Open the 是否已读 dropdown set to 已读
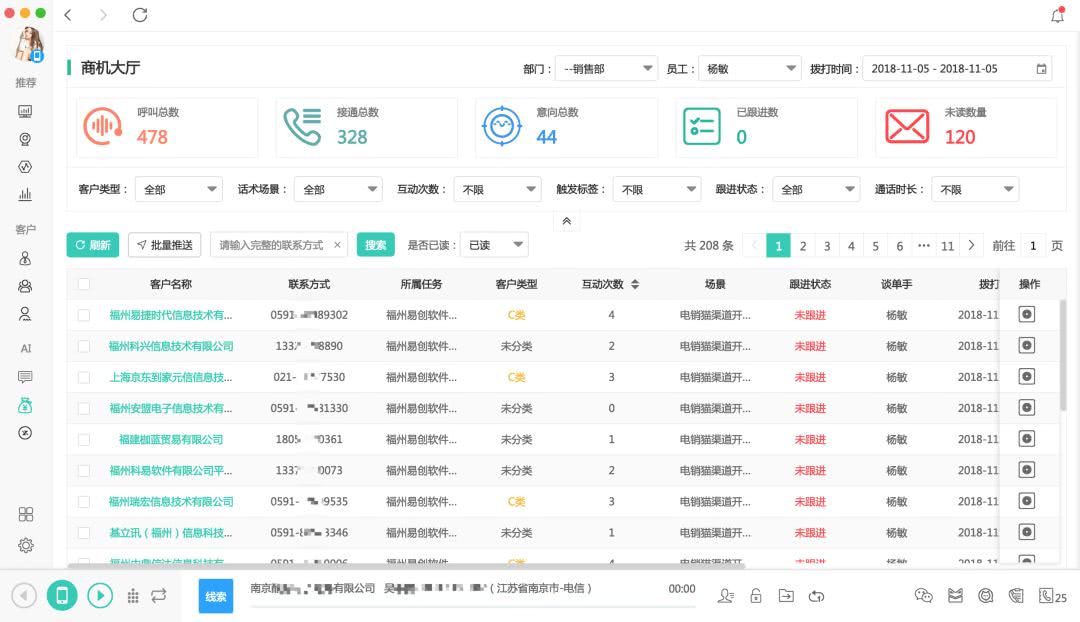The height and width of the screenshot is (622, 1080). point(497,244)
